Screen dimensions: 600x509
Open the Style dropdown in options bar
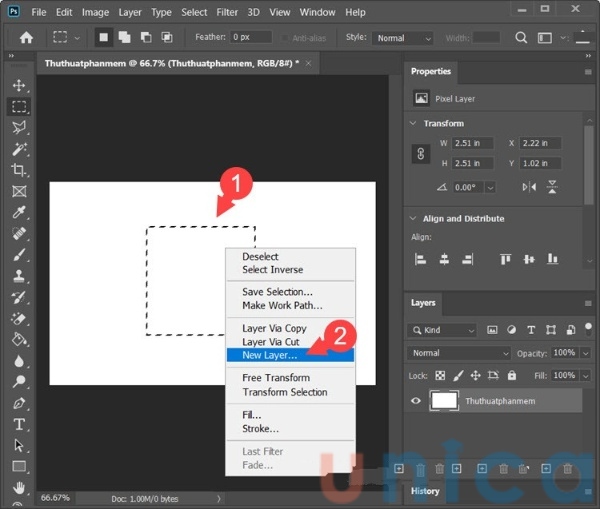404,38
